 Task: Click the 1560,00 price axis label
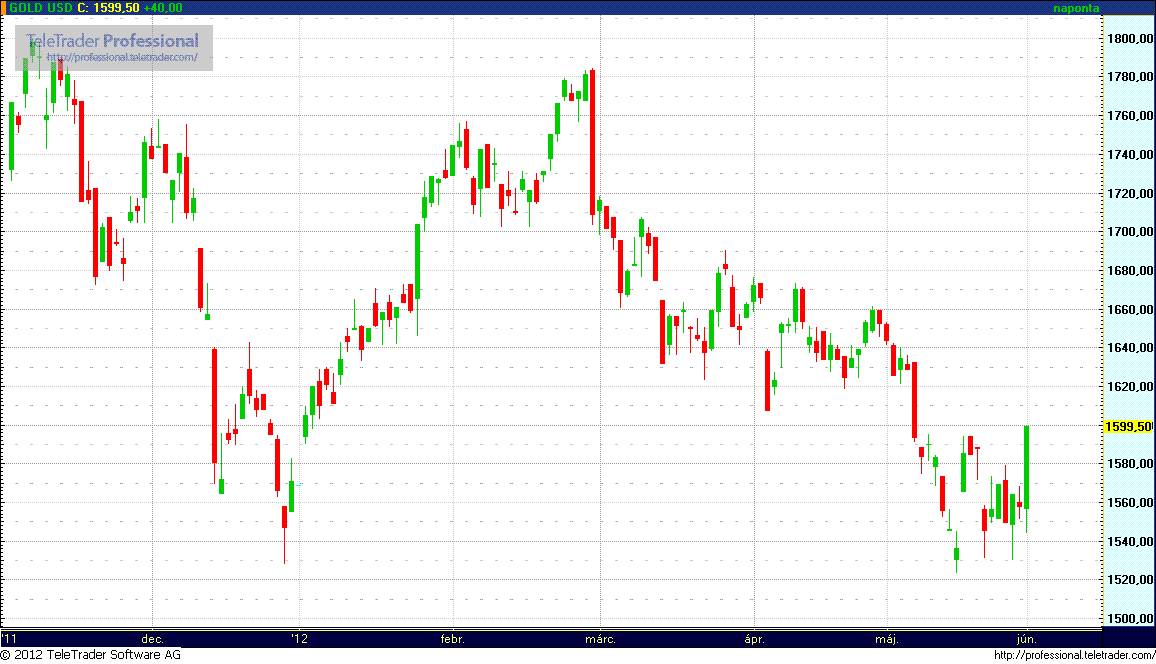(x=1129, y=503)
